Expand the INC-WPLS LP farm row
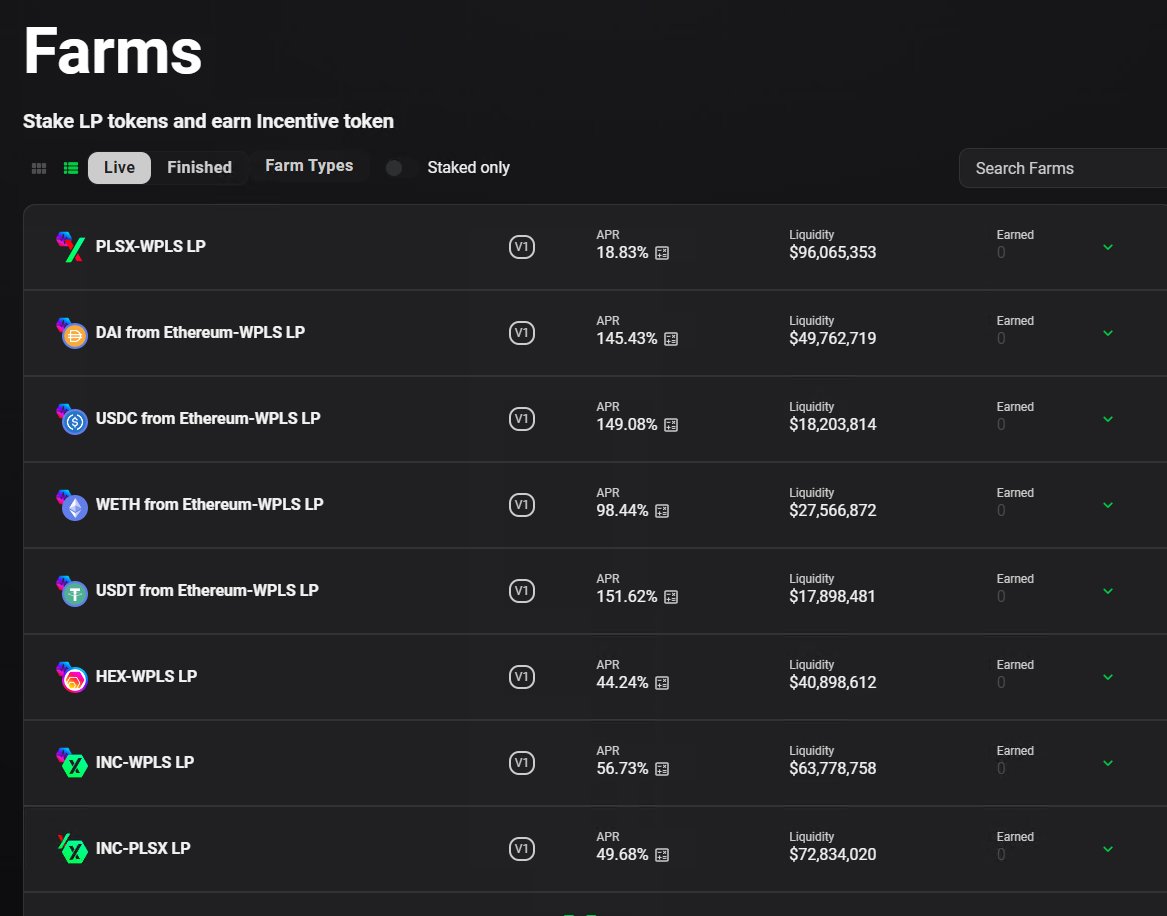The image size is (1167, 916). click(x=1107, y=763)
